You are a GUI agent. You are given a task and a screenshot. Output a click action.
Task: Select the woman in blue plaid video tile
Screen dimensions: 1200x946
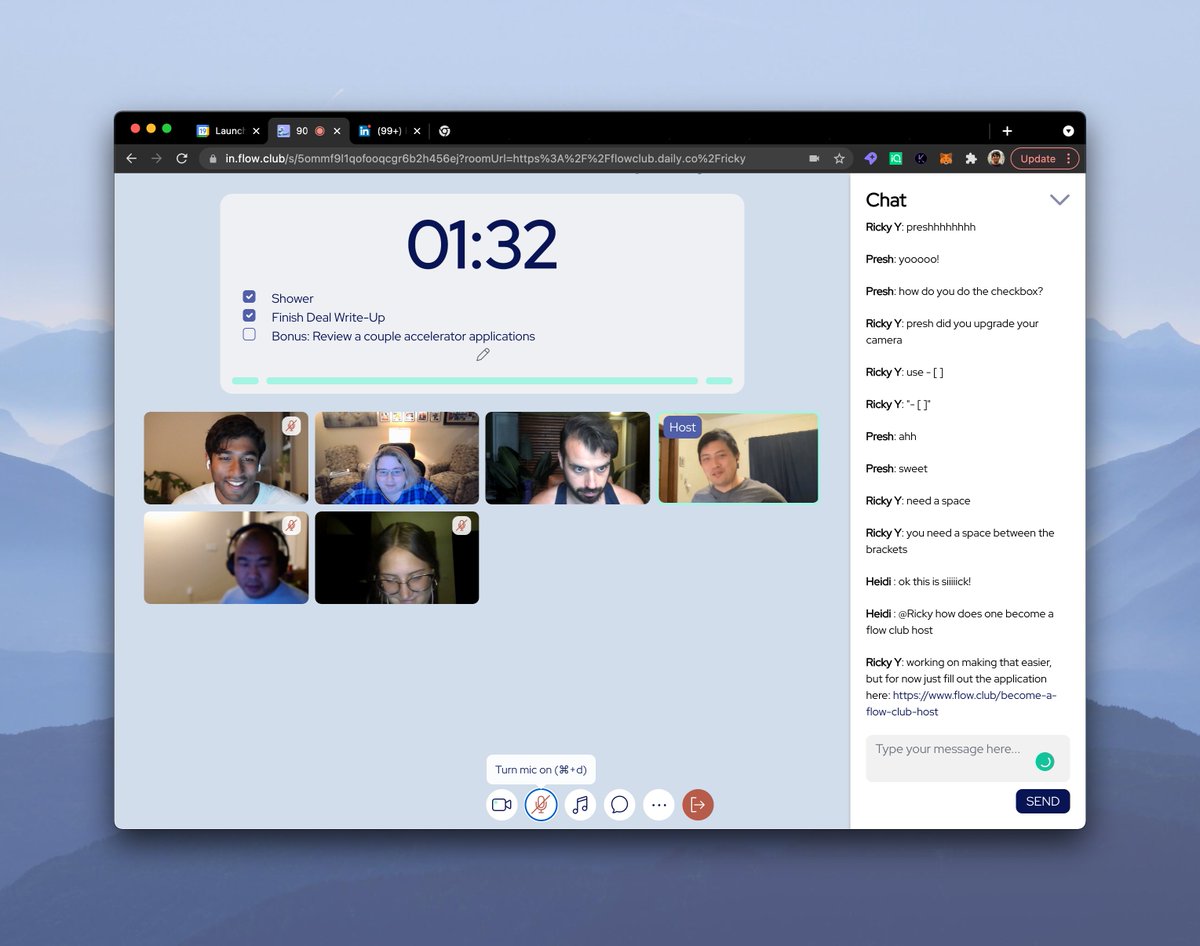tap(397, 458)
